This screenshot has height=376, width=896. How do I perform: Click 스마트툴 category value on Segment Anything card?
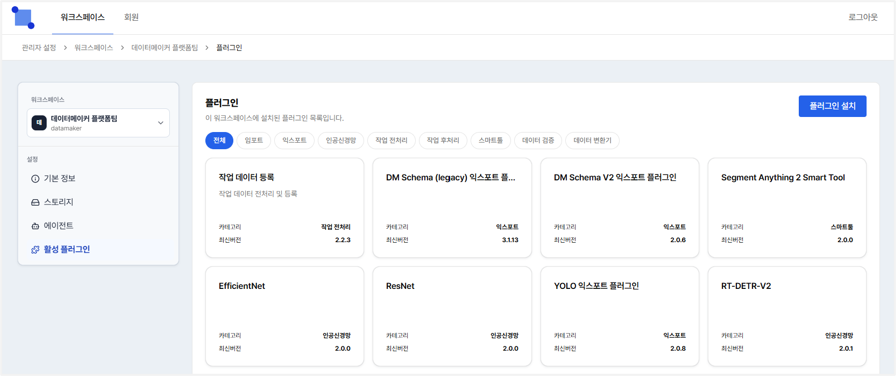tap(842, 227)
